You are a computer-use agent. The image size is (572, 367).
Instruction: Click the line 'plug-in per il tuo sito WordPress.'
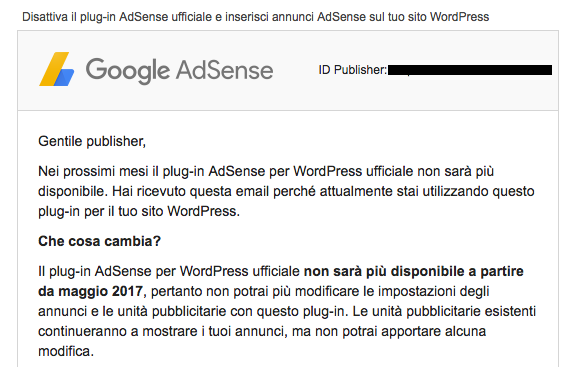tap(139, 212)
